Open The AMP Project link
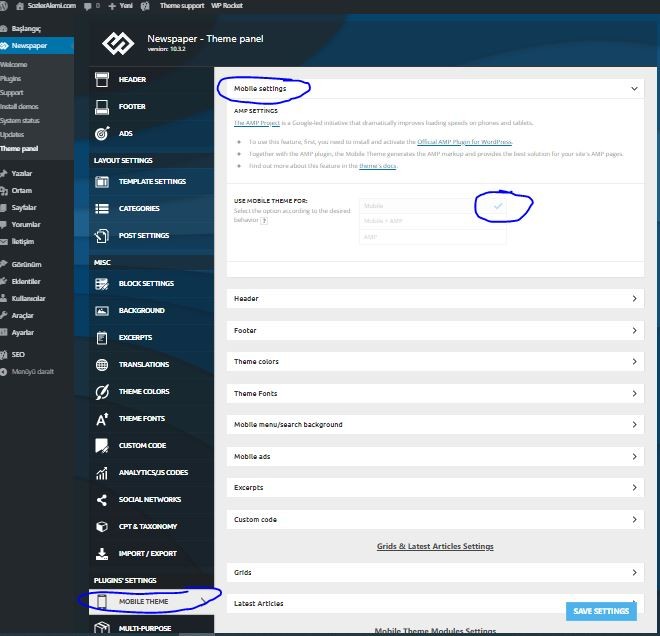The width and height of the screenshot is (660, 636). coord(257,123)
